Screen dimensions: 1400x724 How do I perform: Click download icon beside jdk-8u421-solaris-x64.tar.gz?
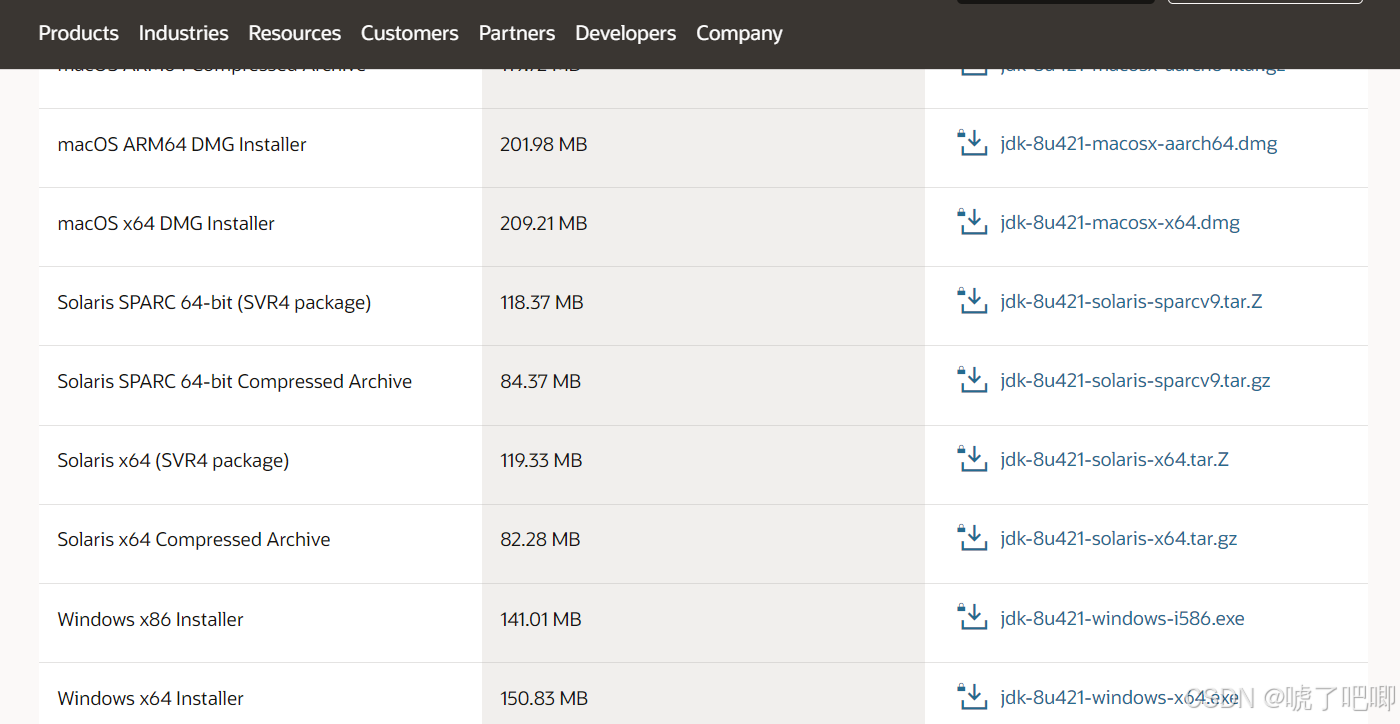[973, 538]
